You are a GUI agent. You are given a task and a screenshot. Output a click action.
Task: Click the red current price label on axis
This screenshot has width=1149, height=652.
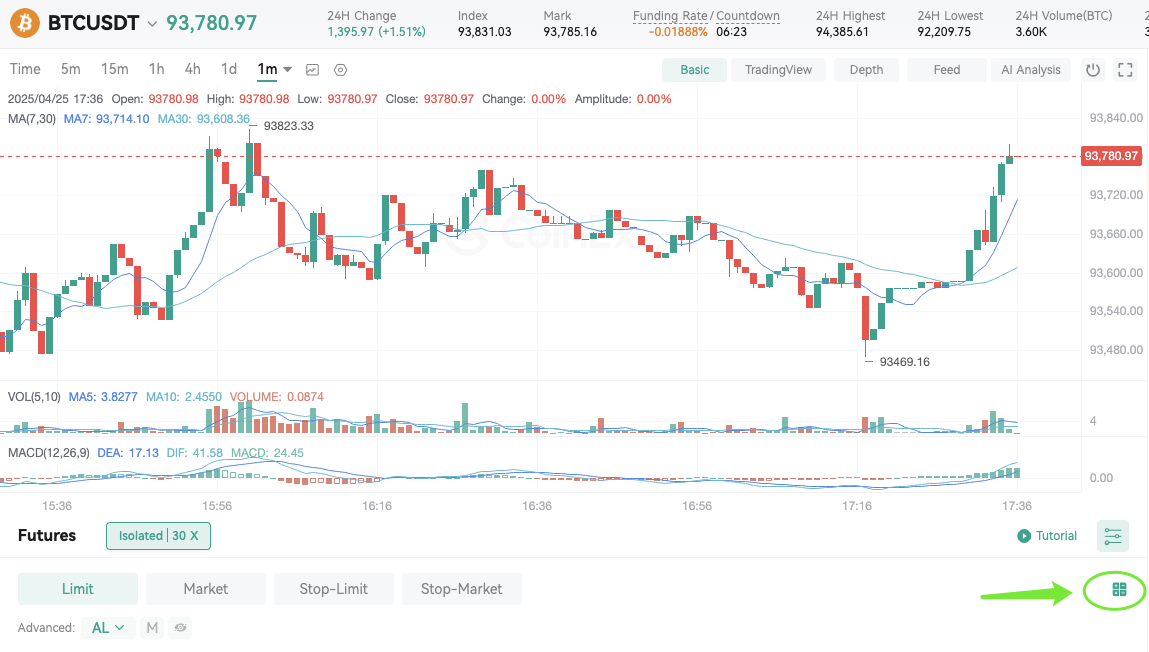(1110, 156)
